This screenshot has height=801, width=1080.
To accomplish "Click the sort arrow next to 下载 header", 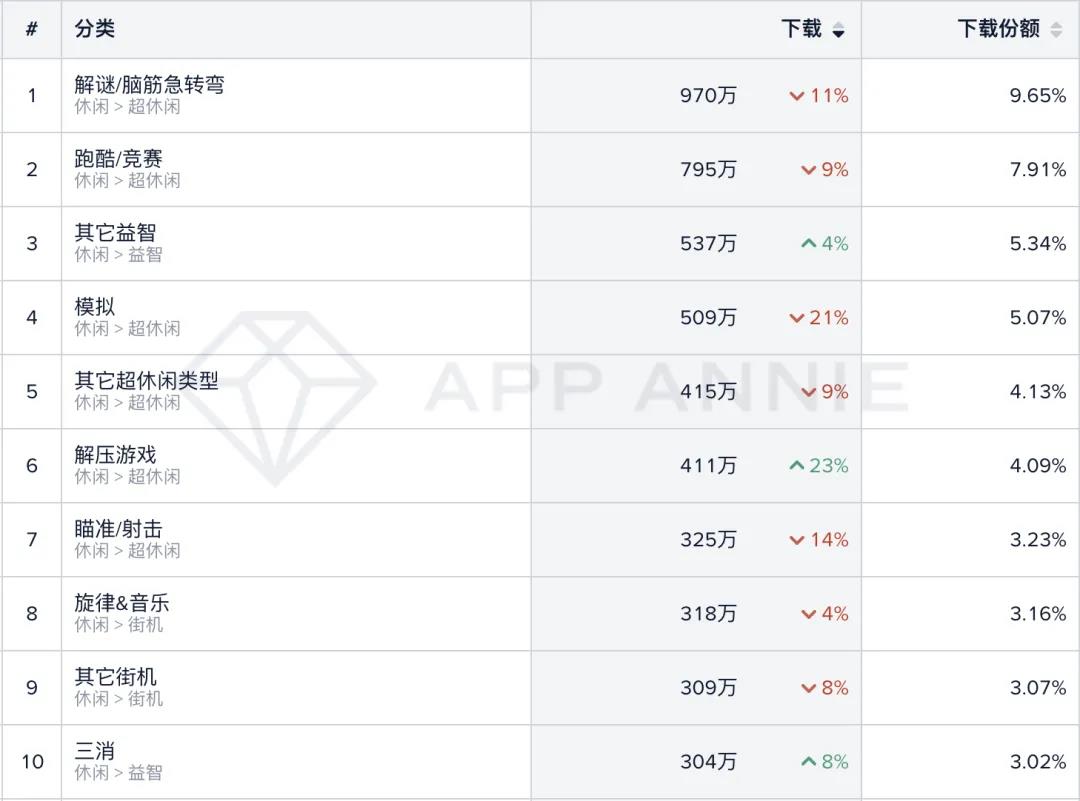I will tap(836, 30).
